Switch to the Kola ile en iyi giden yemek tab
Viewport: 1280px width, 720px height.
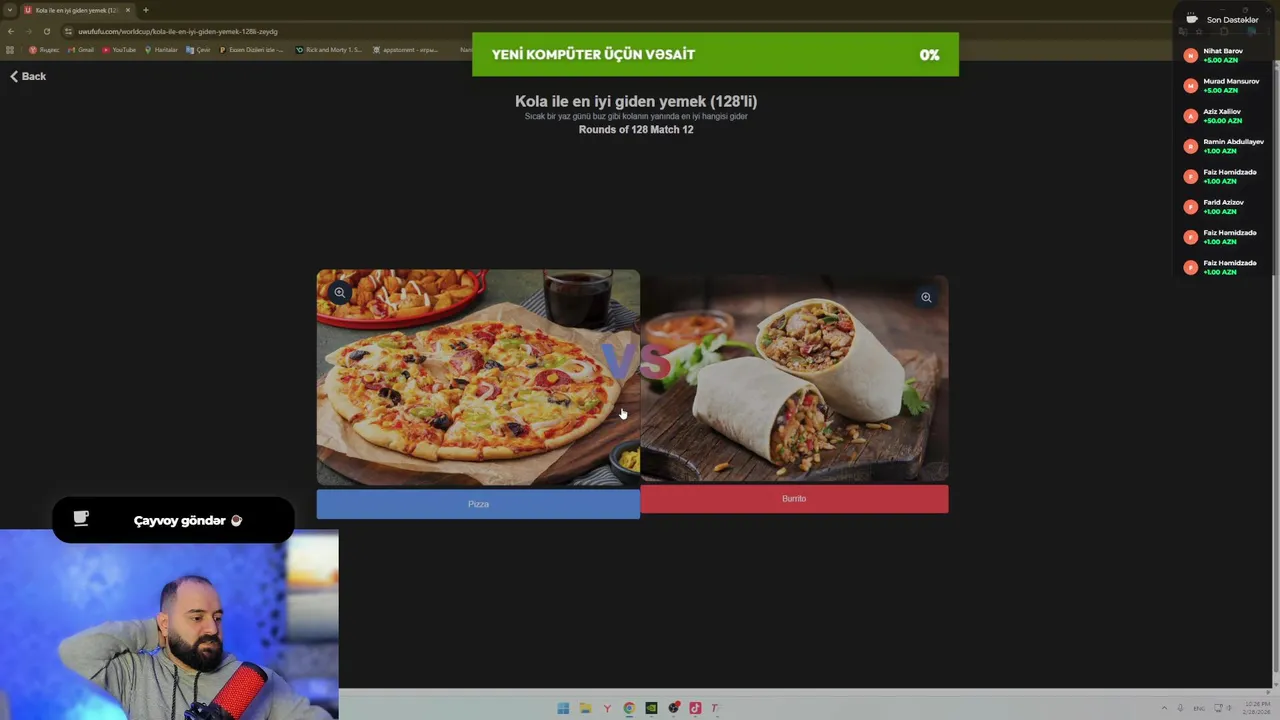77,10
